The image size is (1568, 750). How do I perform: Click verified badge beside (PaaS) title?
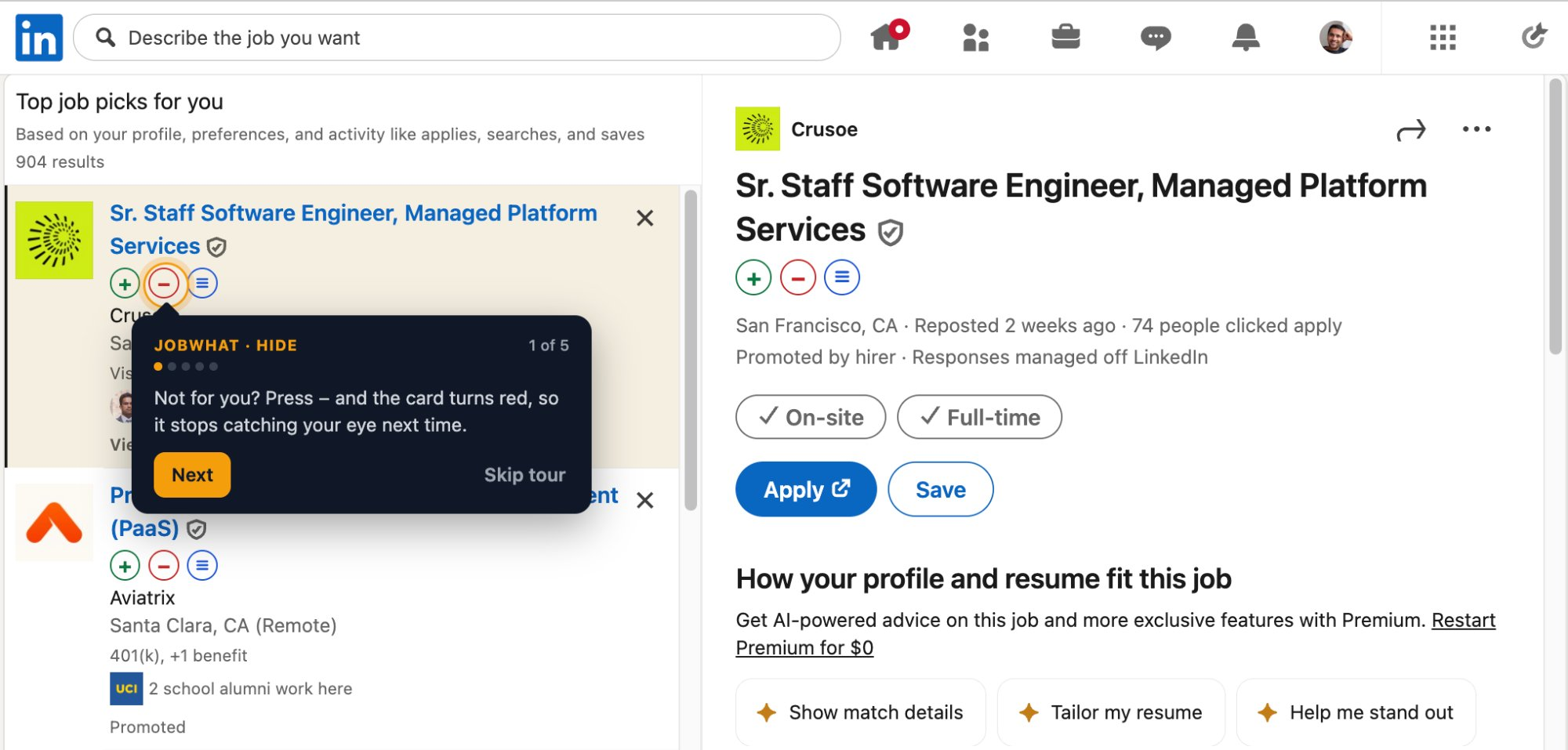(197, 530)
